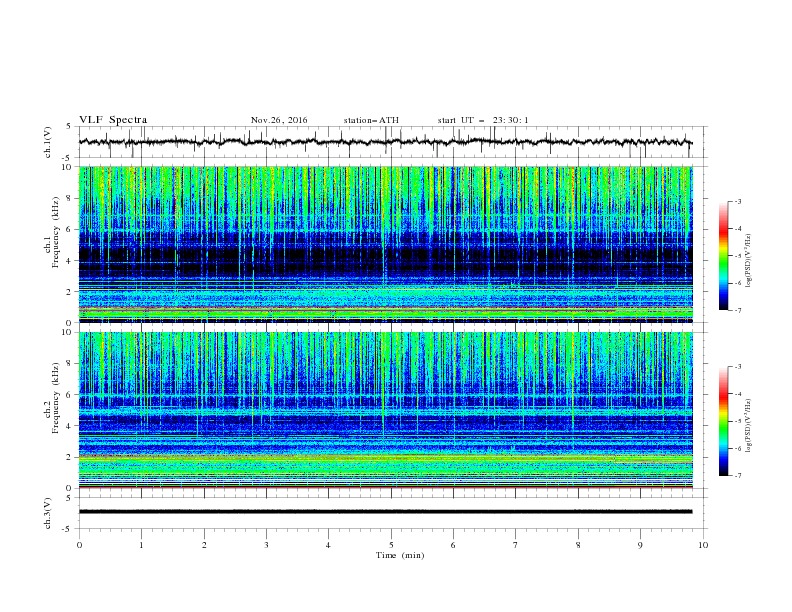
Task: Click time axis tick label "6"
Action: (453, 545)
